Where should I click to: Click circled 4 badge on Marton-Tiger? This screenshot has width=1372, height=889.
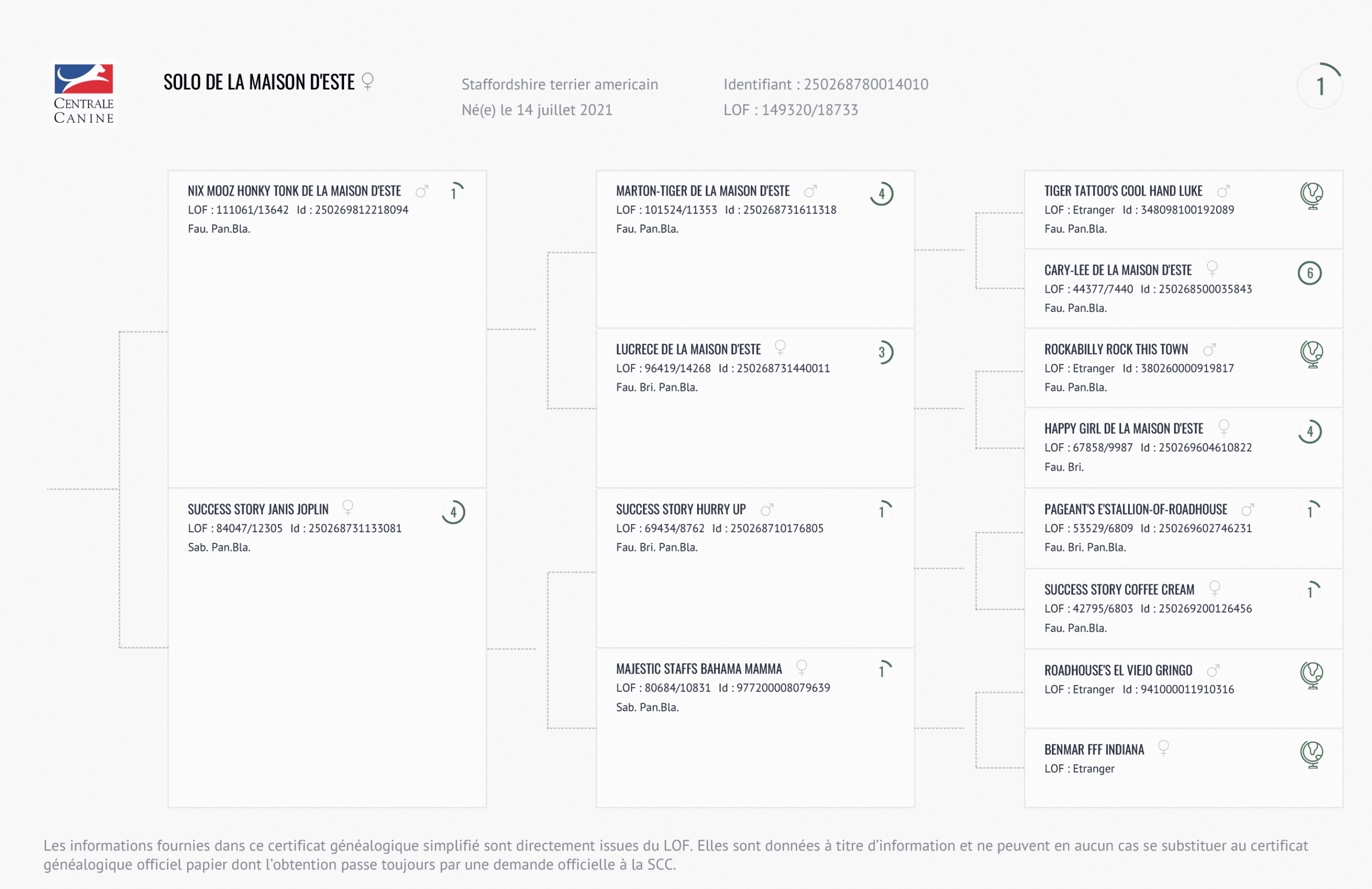point(882,193)
